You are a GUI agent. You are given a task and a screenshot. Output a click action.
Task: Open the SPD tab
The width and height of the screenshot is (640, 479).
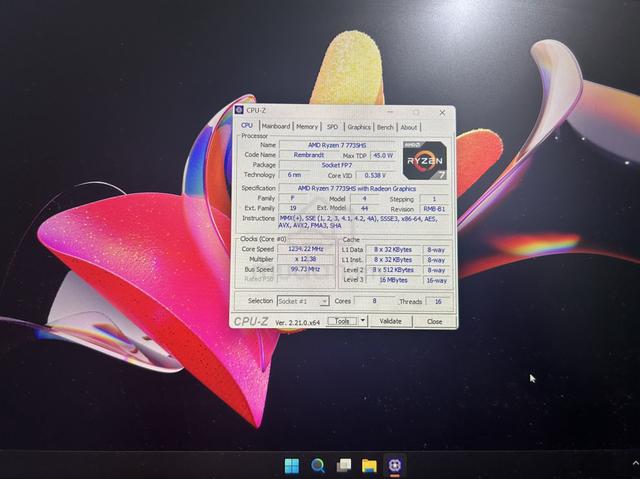(x=333, y=127)
